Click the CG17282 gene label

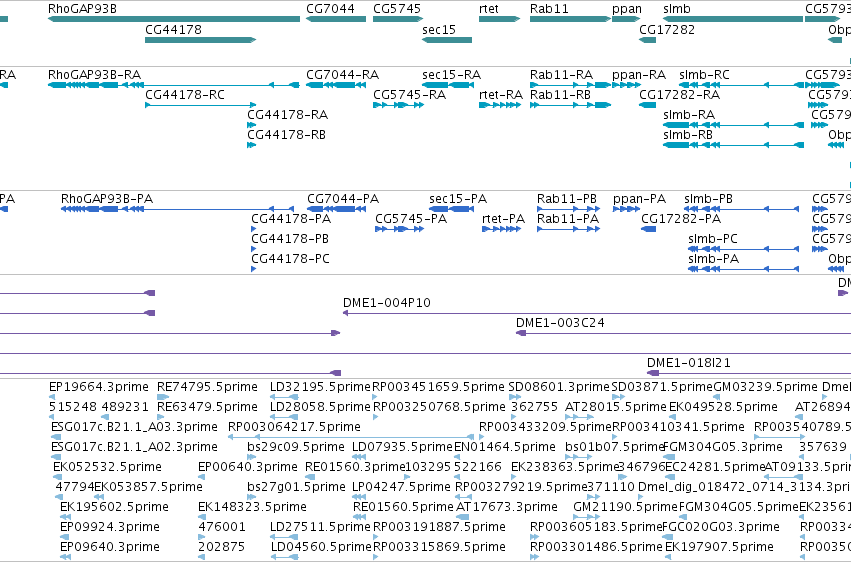(667, 29)
